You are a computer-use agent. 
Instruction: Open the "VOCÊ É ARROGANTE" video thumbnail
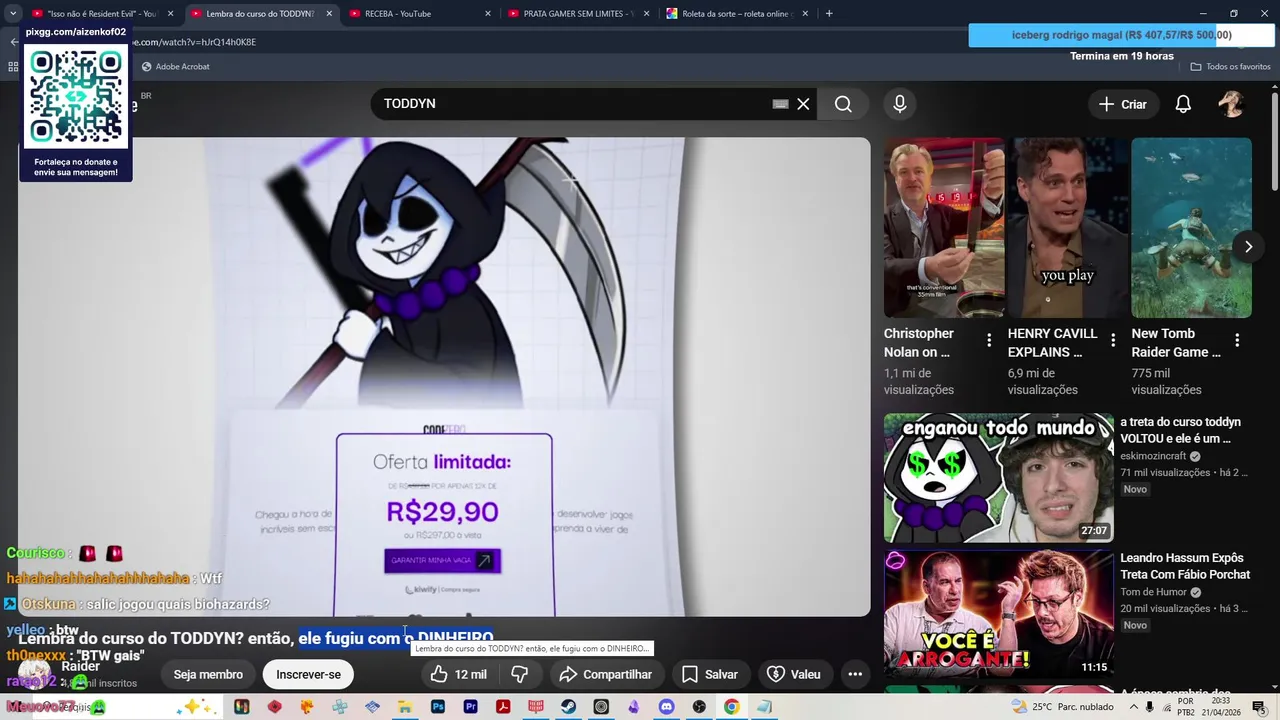(x=998, y=613)
